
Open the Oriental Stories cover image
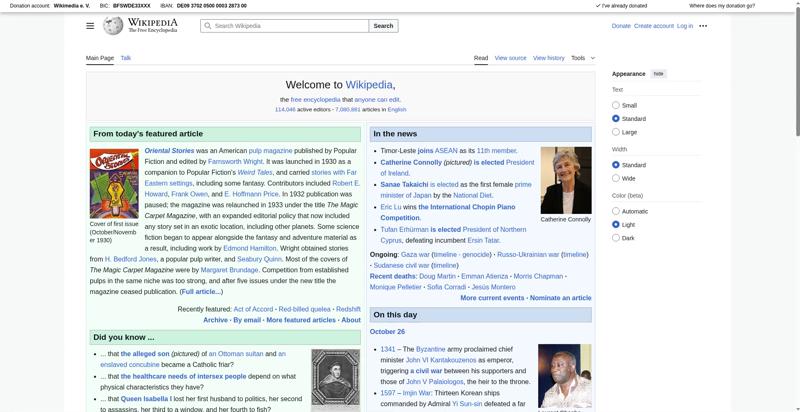tap(114, 182)
